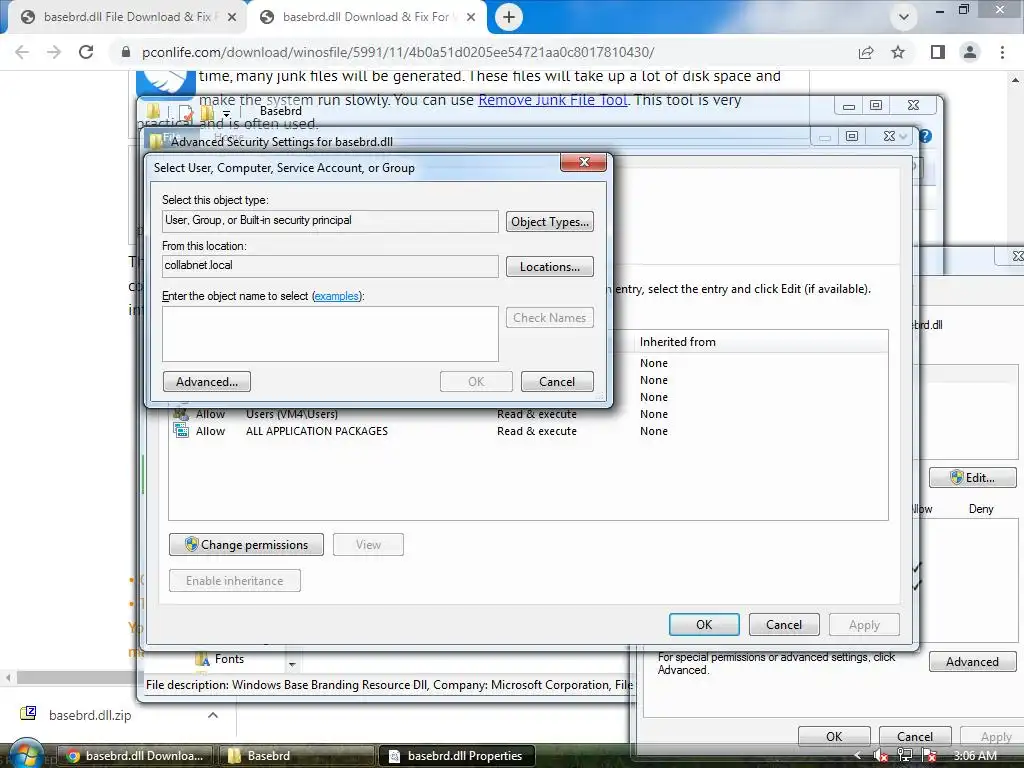Click the Chrome back arrow
Screen dimensions: 1024x768
point(22,52)
